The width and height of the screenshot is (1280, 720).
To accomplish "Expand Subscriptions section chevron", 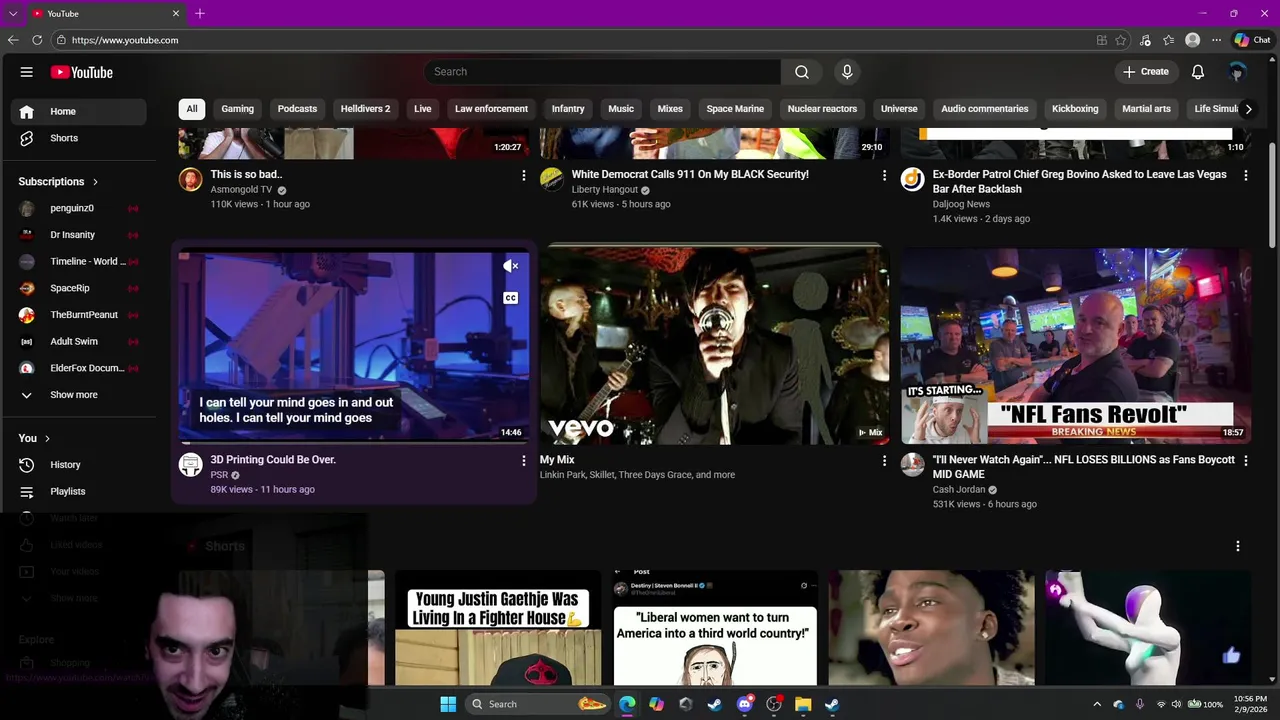I will 95,182.
